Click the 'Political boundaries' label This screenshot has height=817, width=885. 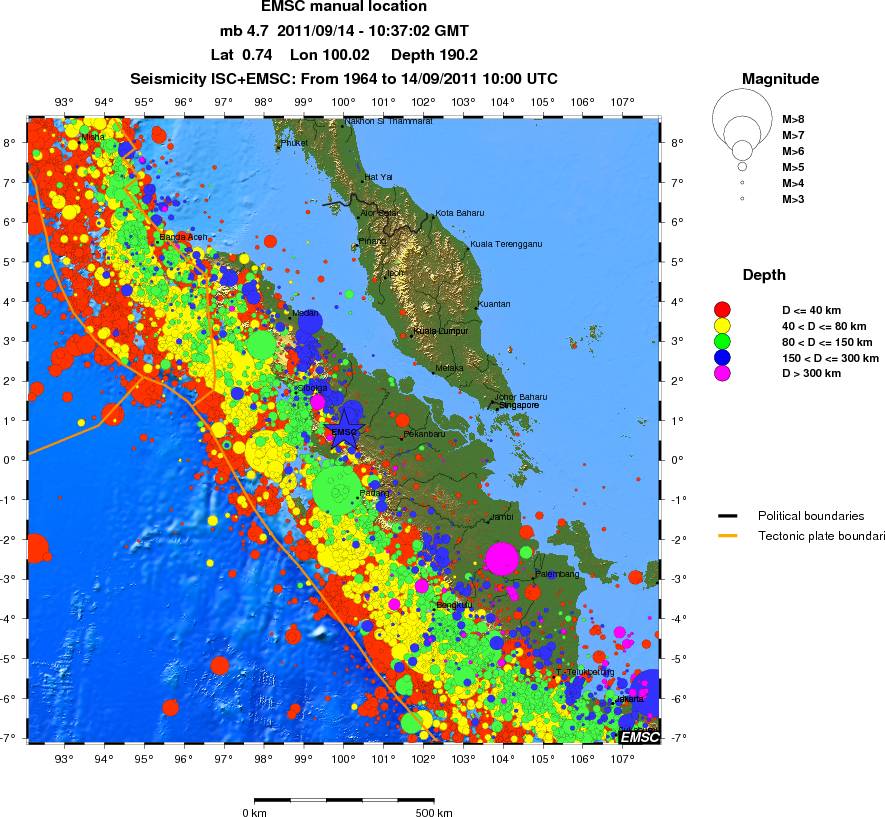click(x=810, y=516)
